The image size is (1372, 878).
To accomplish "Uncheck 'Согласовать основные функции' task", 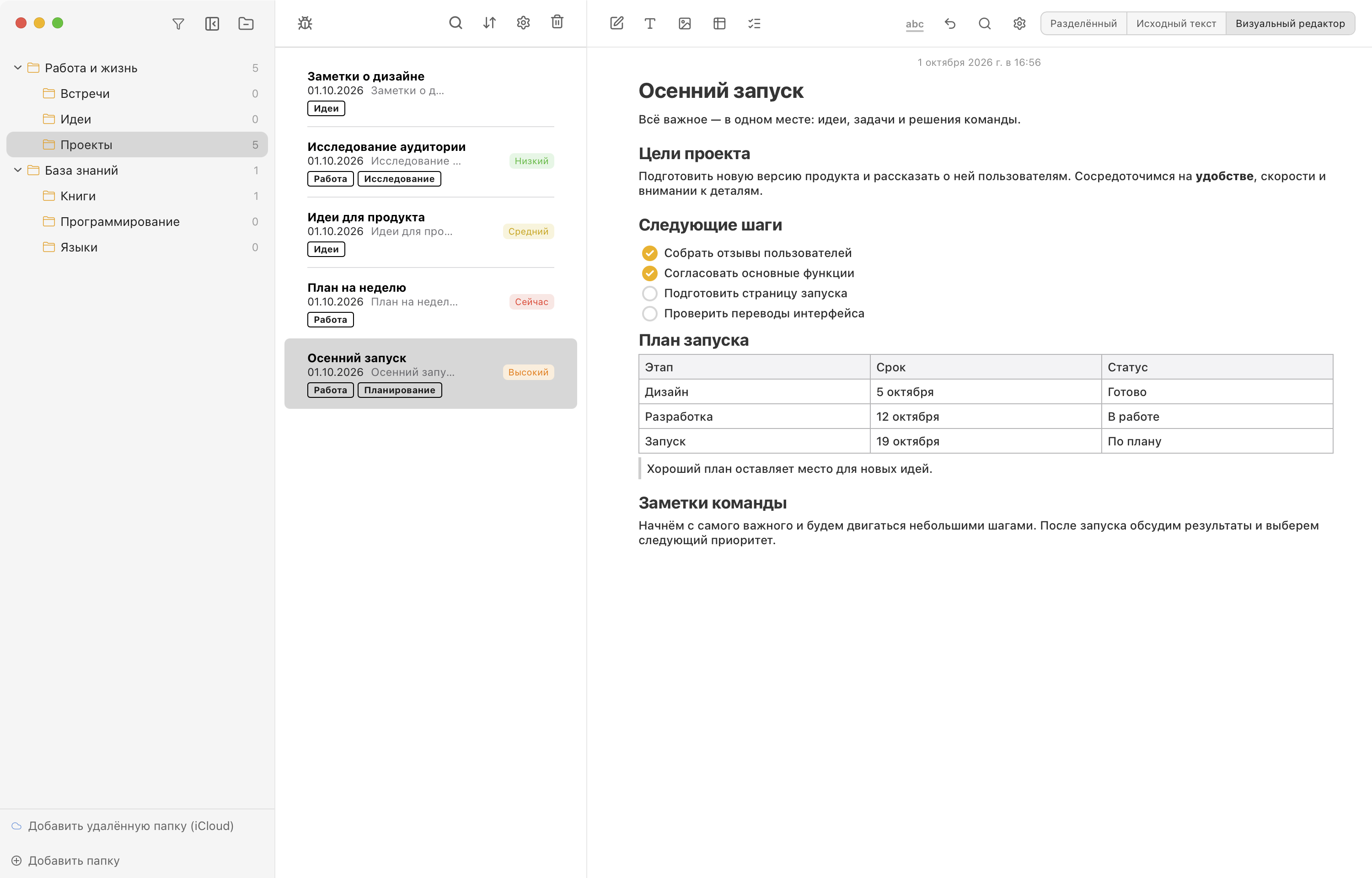I will click(649, 273).
